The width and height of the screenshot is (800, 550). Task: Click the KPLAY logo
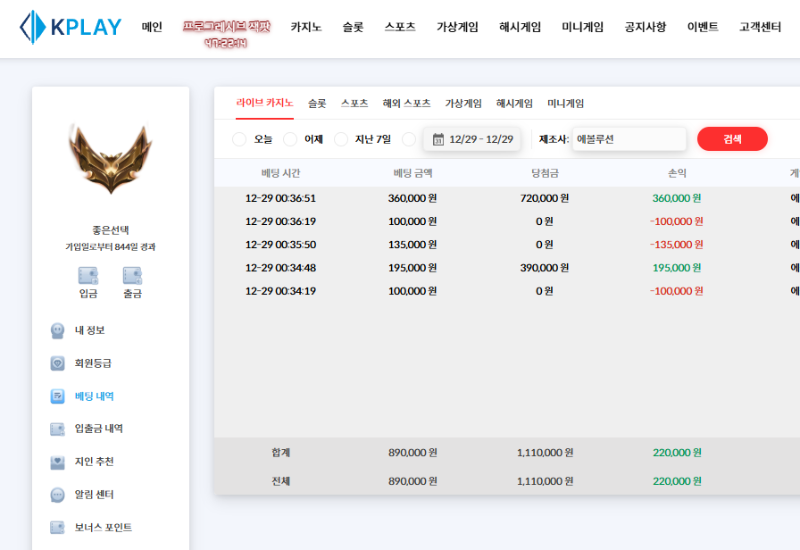point(70,27)
